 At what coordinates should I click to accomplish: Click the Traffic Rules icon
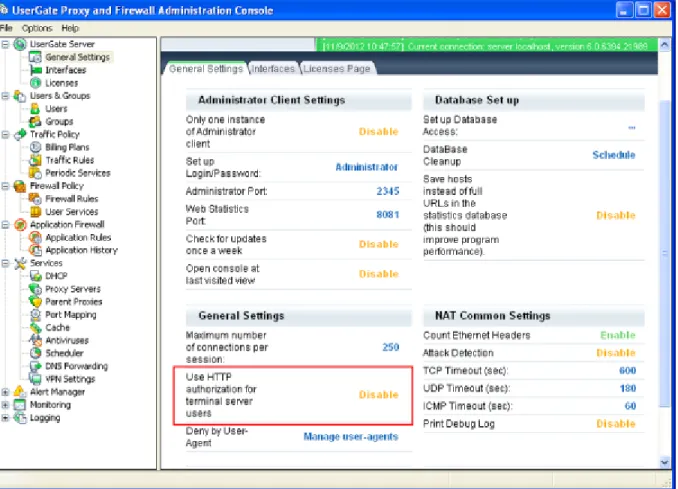pos(35,160)
